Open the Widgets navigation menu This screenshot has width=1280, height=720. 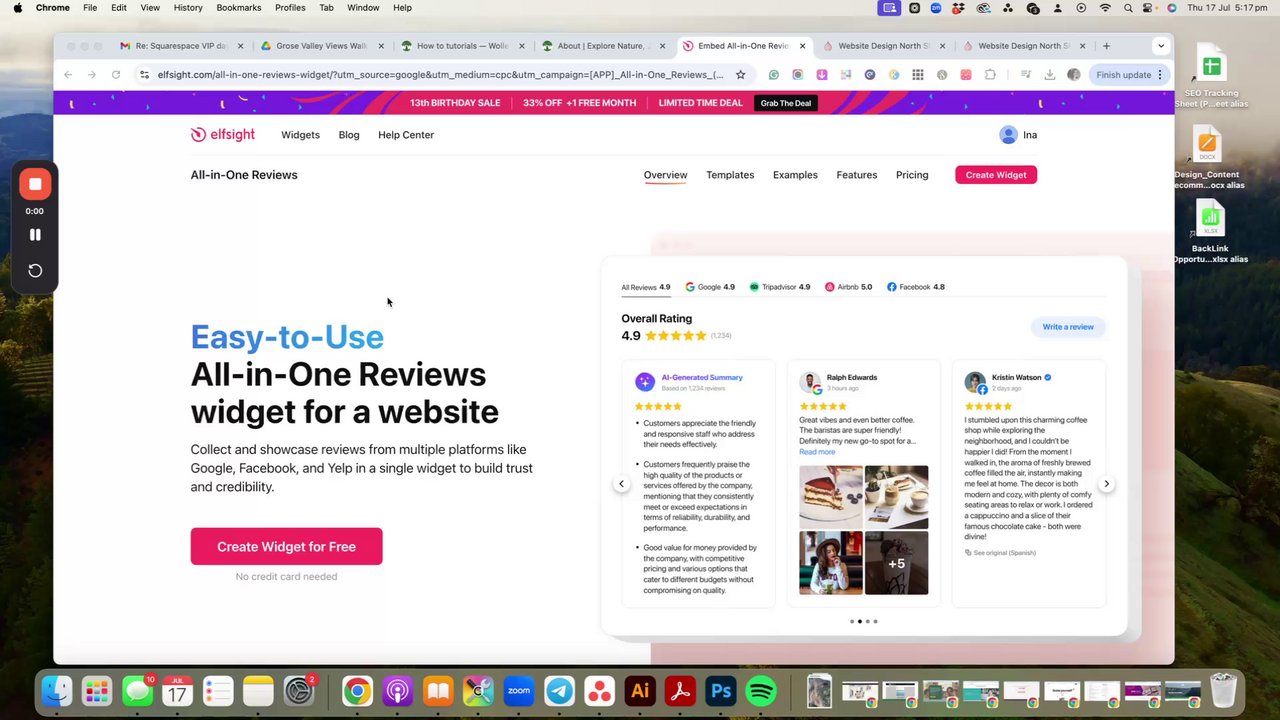coord(300,135)
